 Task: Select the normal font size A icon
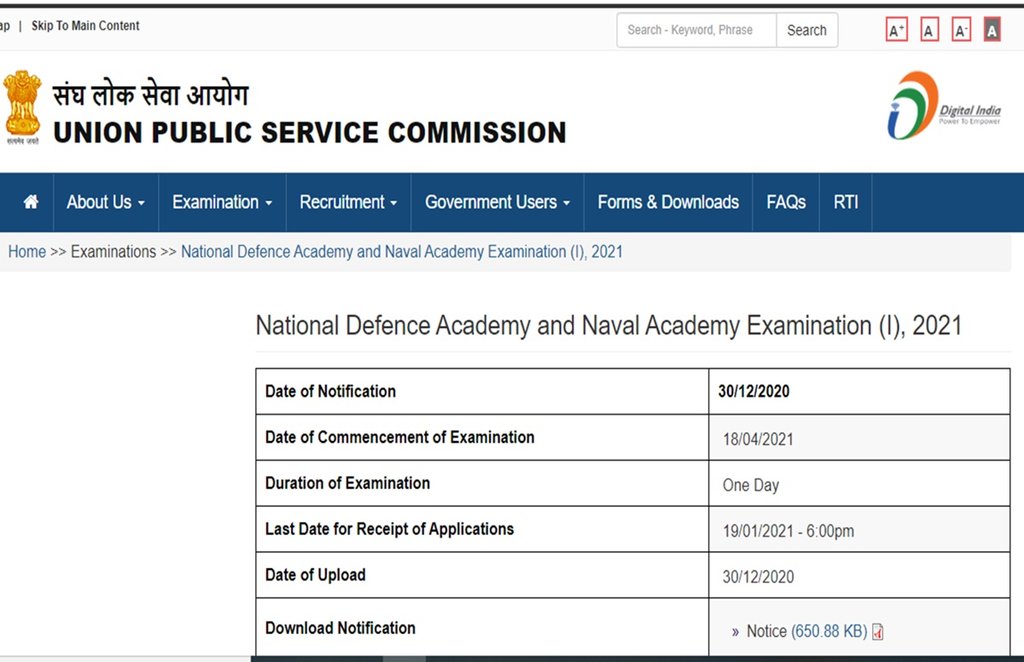(x=928, y=29)
